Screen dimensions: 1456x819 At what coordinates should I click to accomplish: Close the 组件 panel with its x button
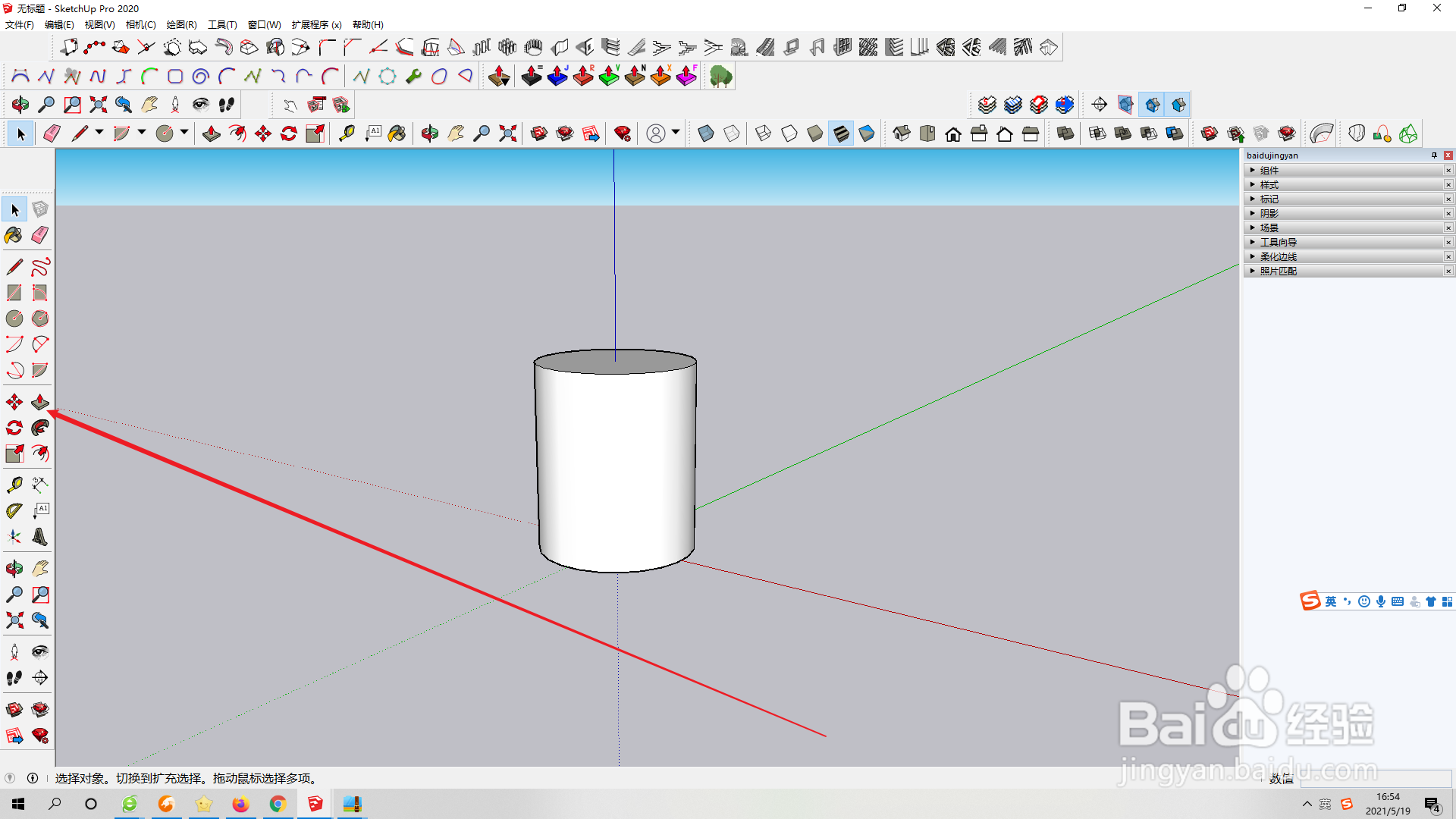point(1448,171)
